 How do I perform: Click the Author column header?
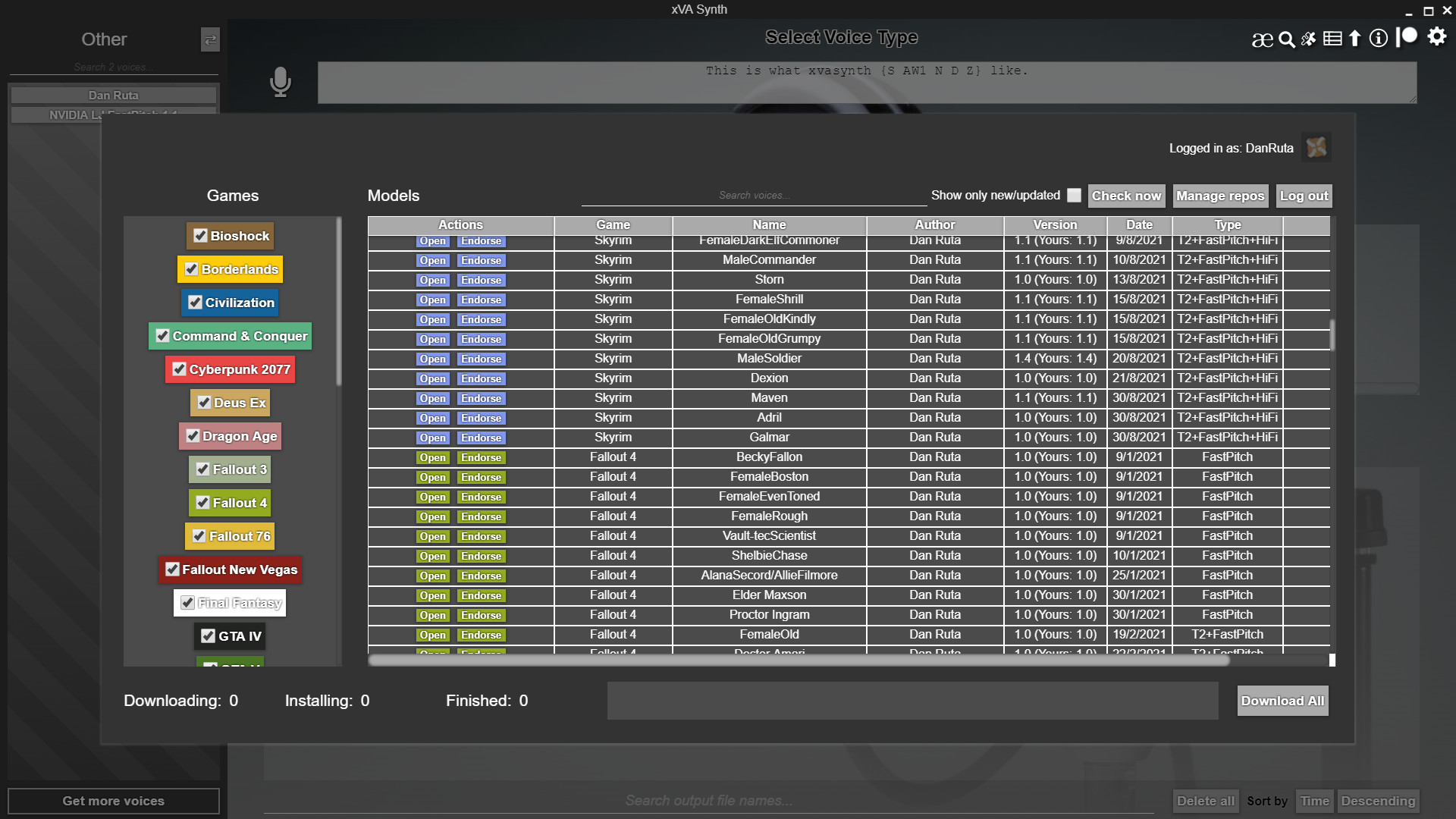click(x=934, y=224)
